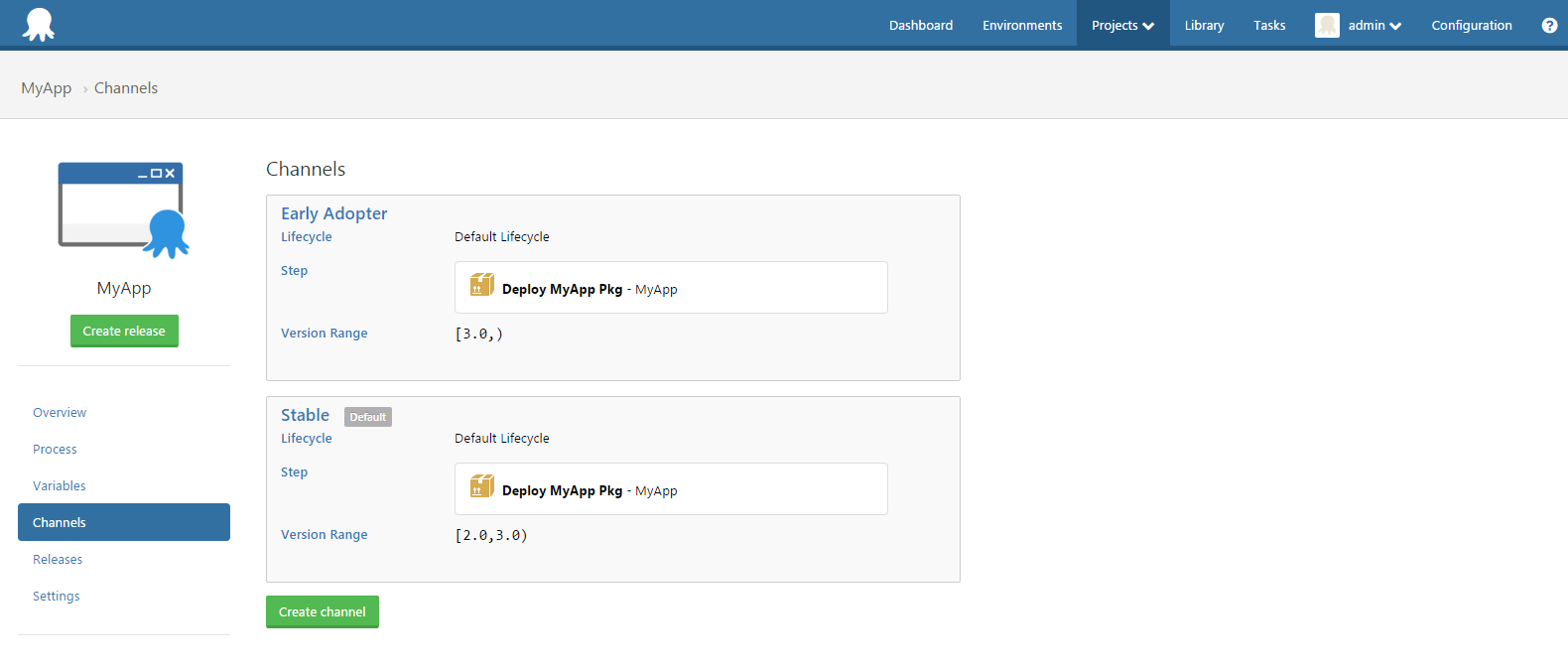Click MyApp in the breadcrumb
This screenshot has height=672, width=1568.
coord(46,87)
